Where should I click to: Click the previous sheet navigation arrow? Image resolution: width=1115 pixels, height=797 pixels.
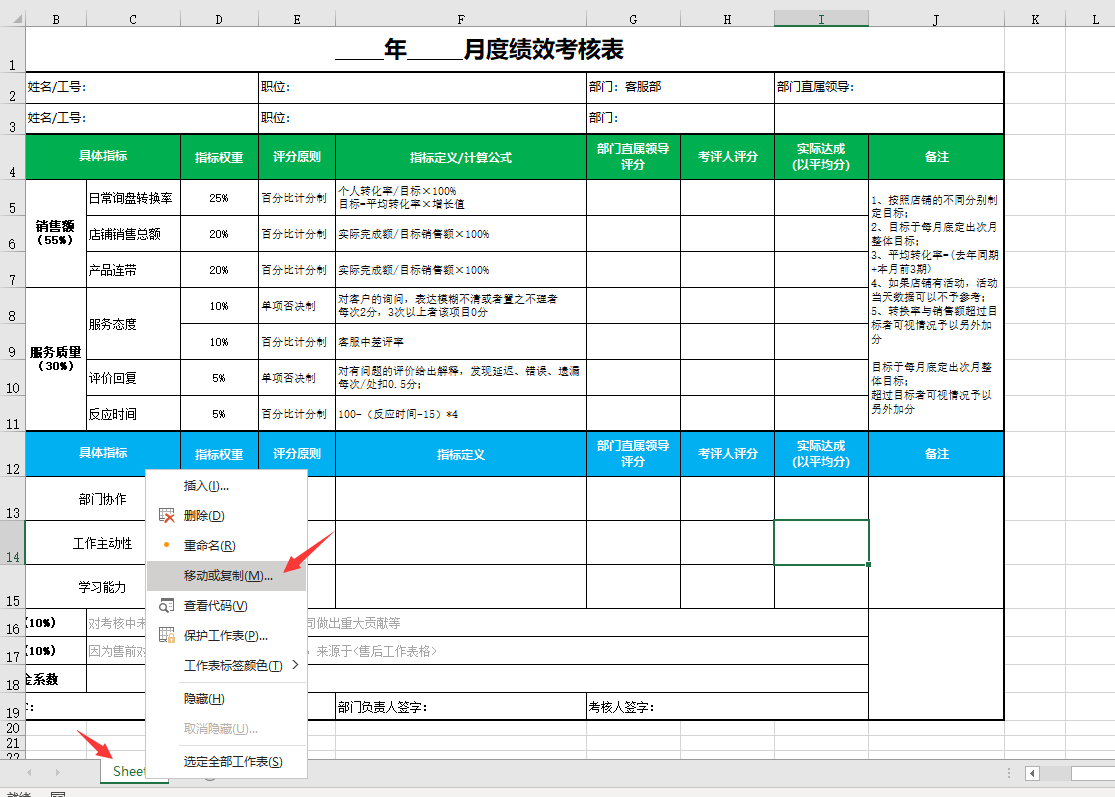(x=29, y=772)
